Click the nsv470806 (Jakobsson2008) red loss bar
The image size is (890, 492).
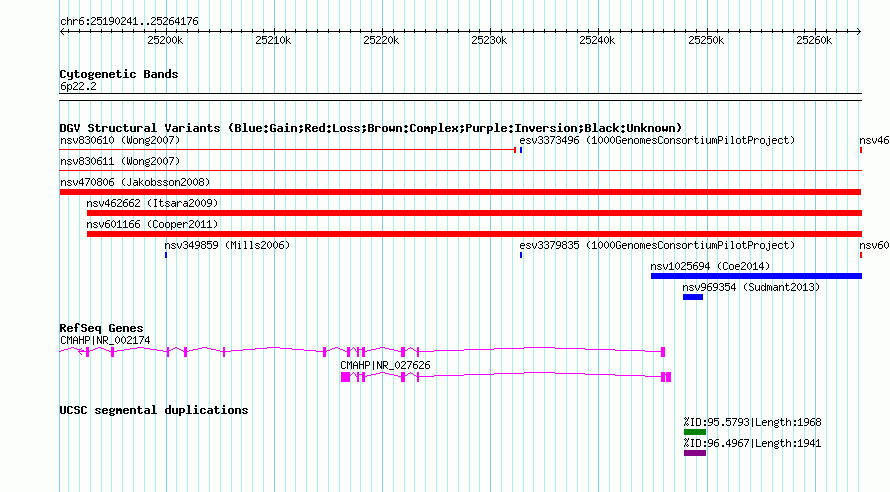coord(460,192)
